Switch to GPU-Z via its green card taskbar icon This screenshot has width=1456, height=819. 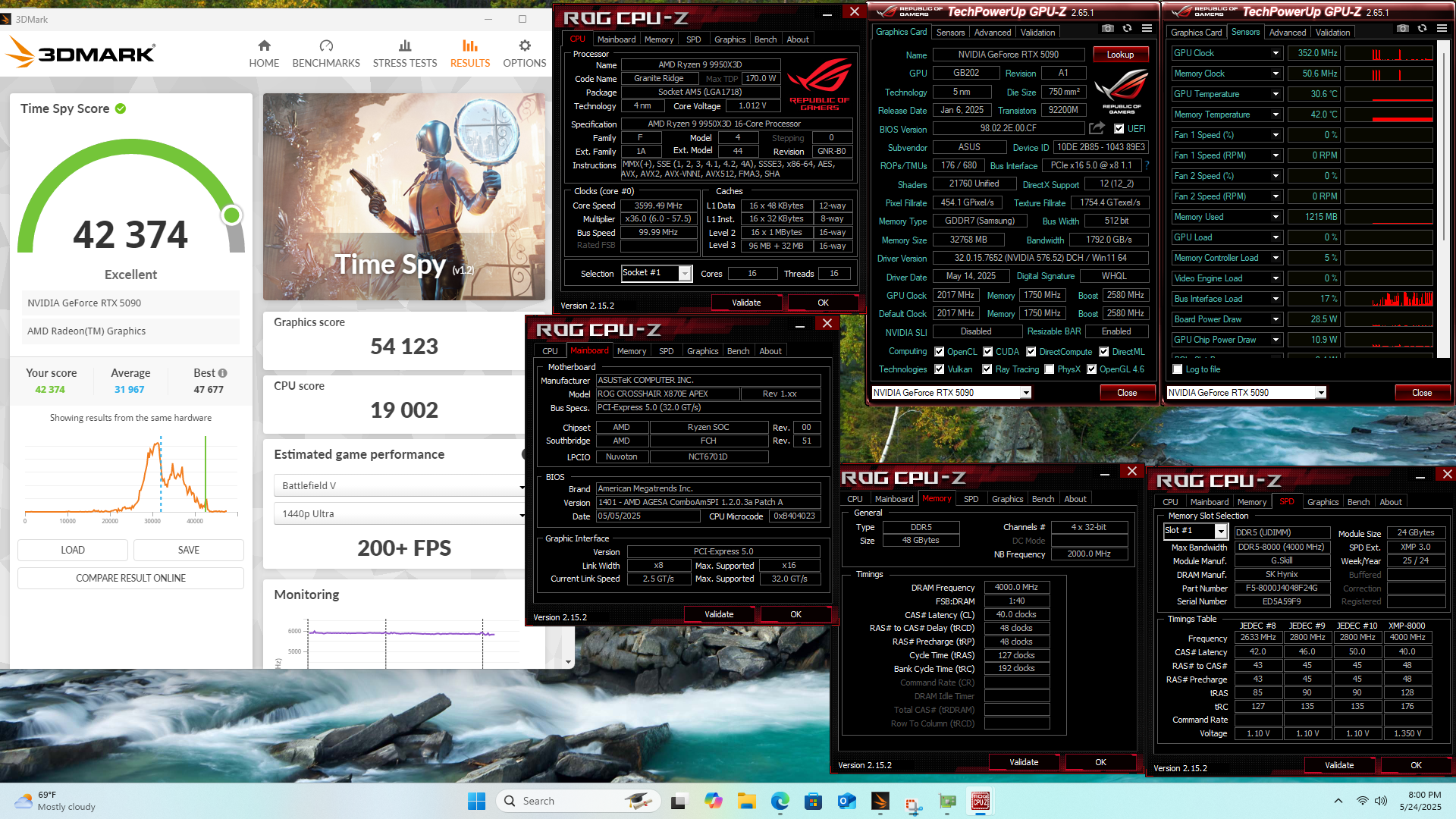click(947, 801)
